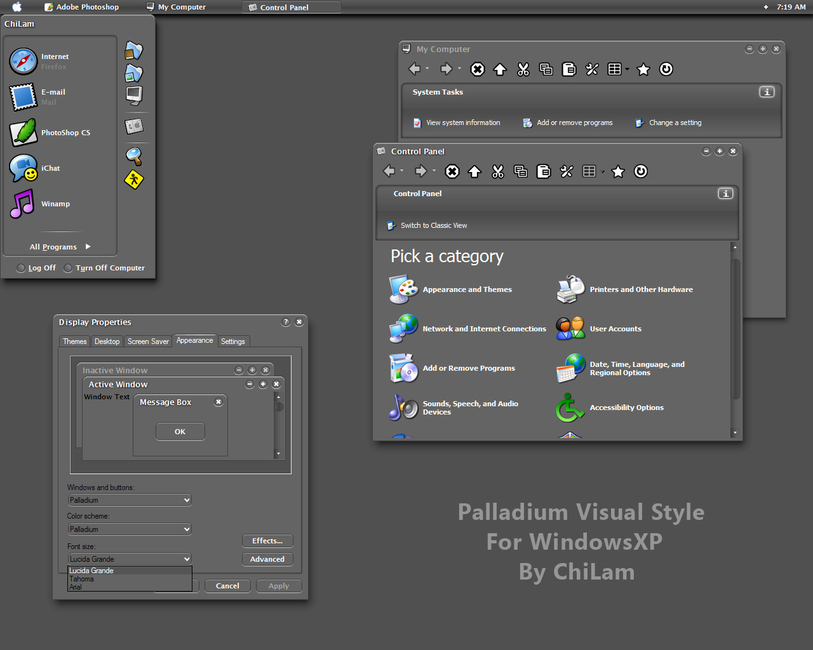Click the copy icon in Control Panel toolbar
Image resolution: width=813 pixels, height=650 pixels.
coord(521,171)
